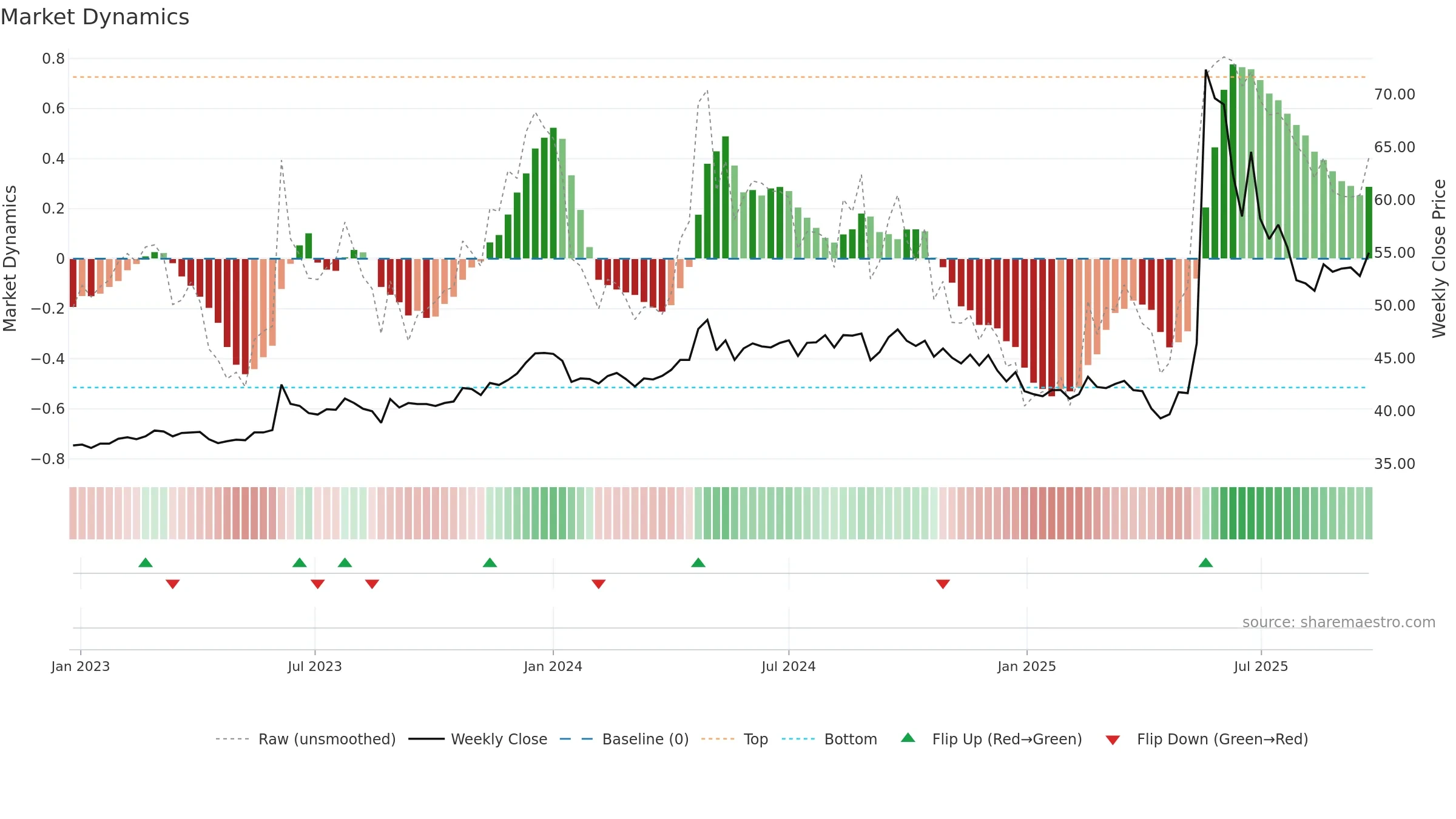Click the −0.8 left axis tick label
The image size is (1456, 819).
click(48, 459)
